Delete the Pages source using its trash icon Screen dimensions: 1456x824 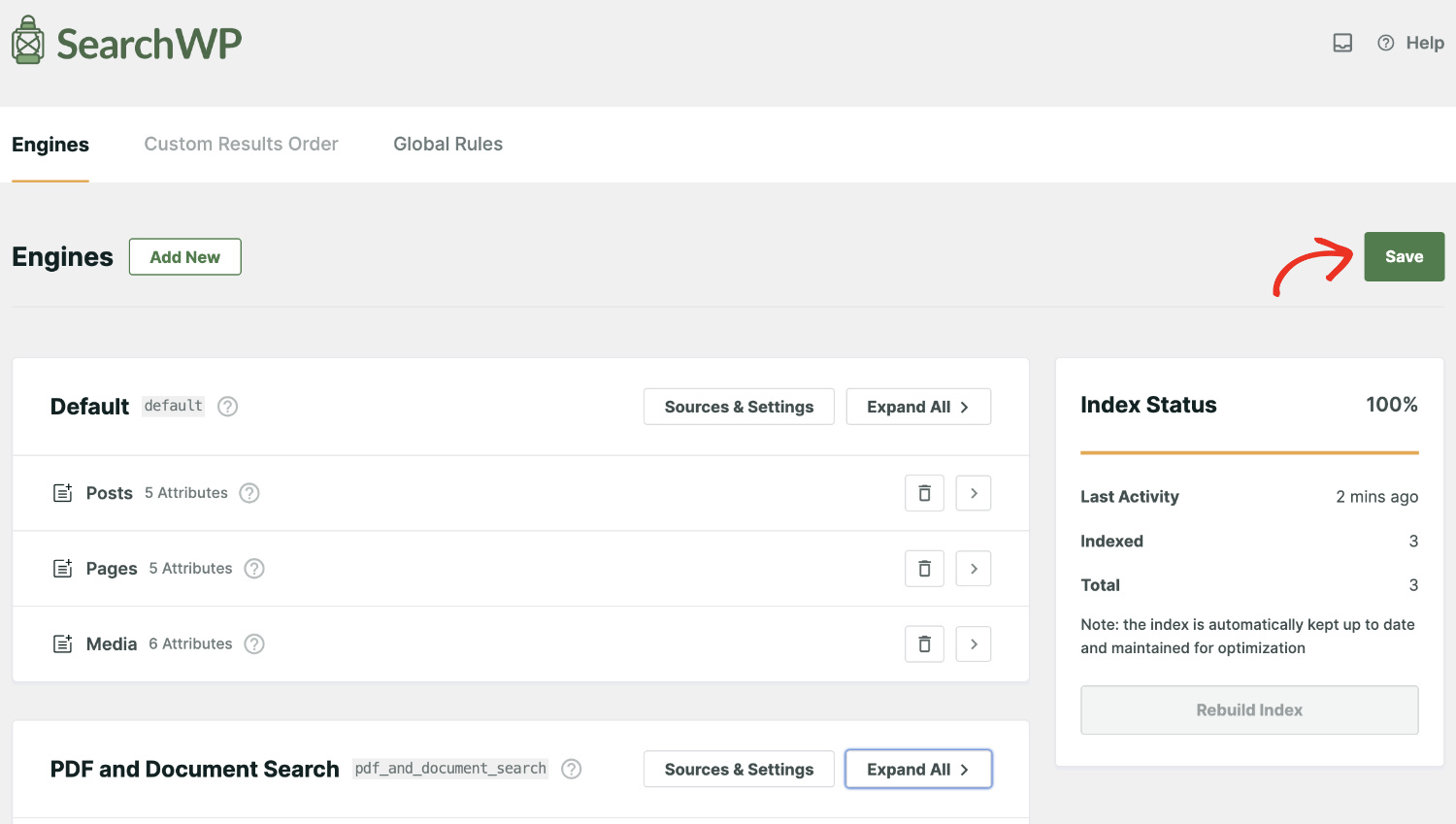[923, 568]
